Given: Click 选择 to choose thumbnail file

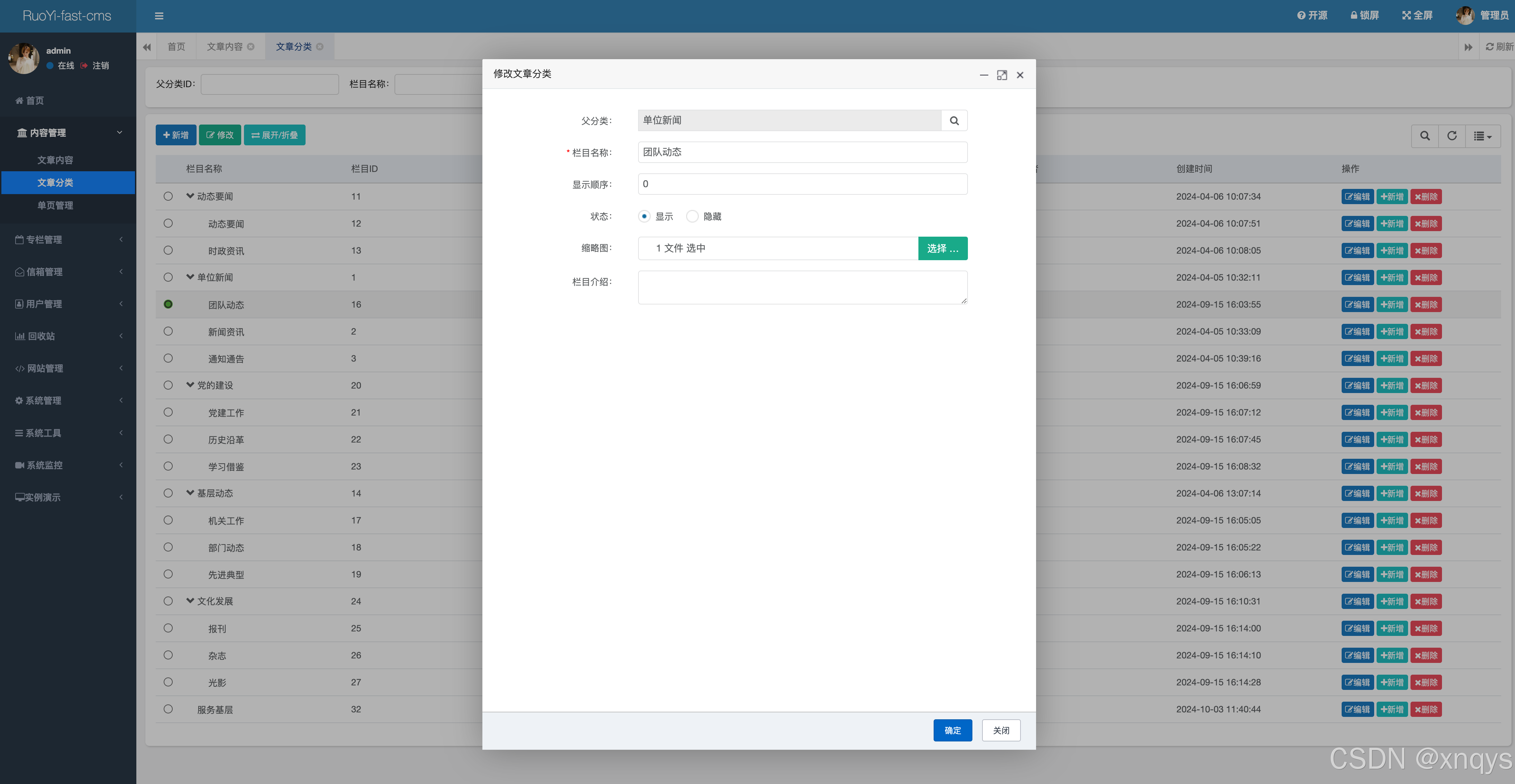Looking at the screenshot, I should [942, 248].
